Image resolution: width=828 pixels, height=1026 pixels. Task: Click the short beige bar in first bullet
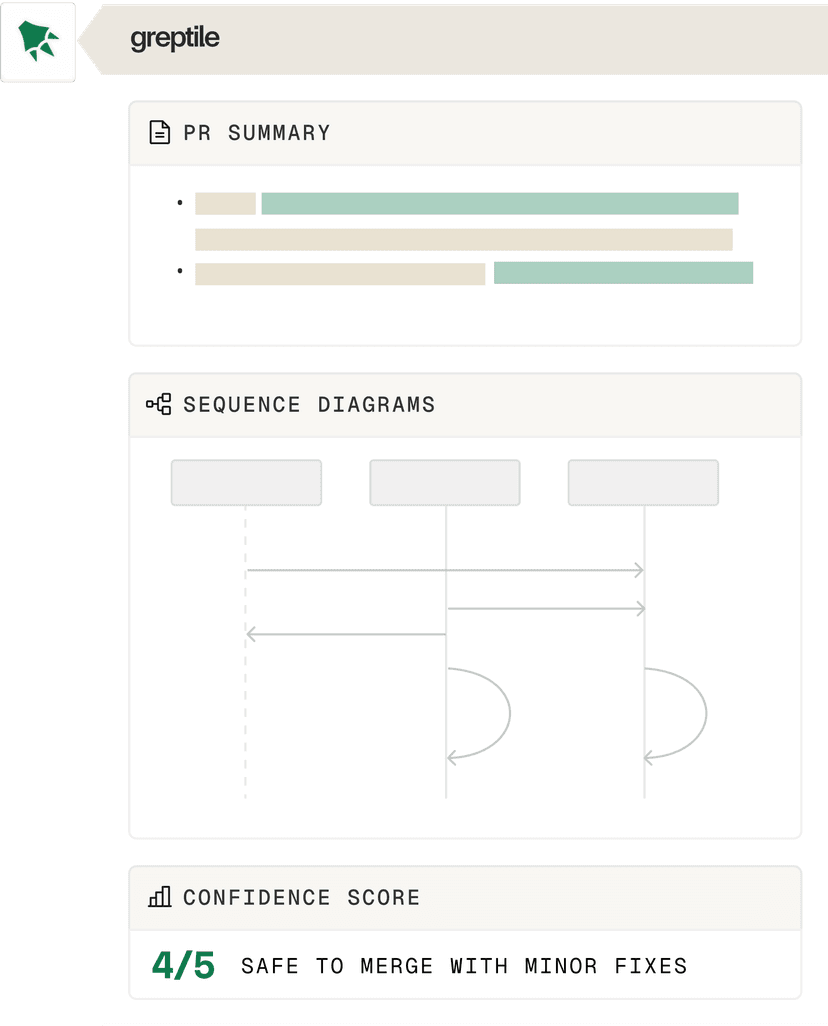(225, 204)
